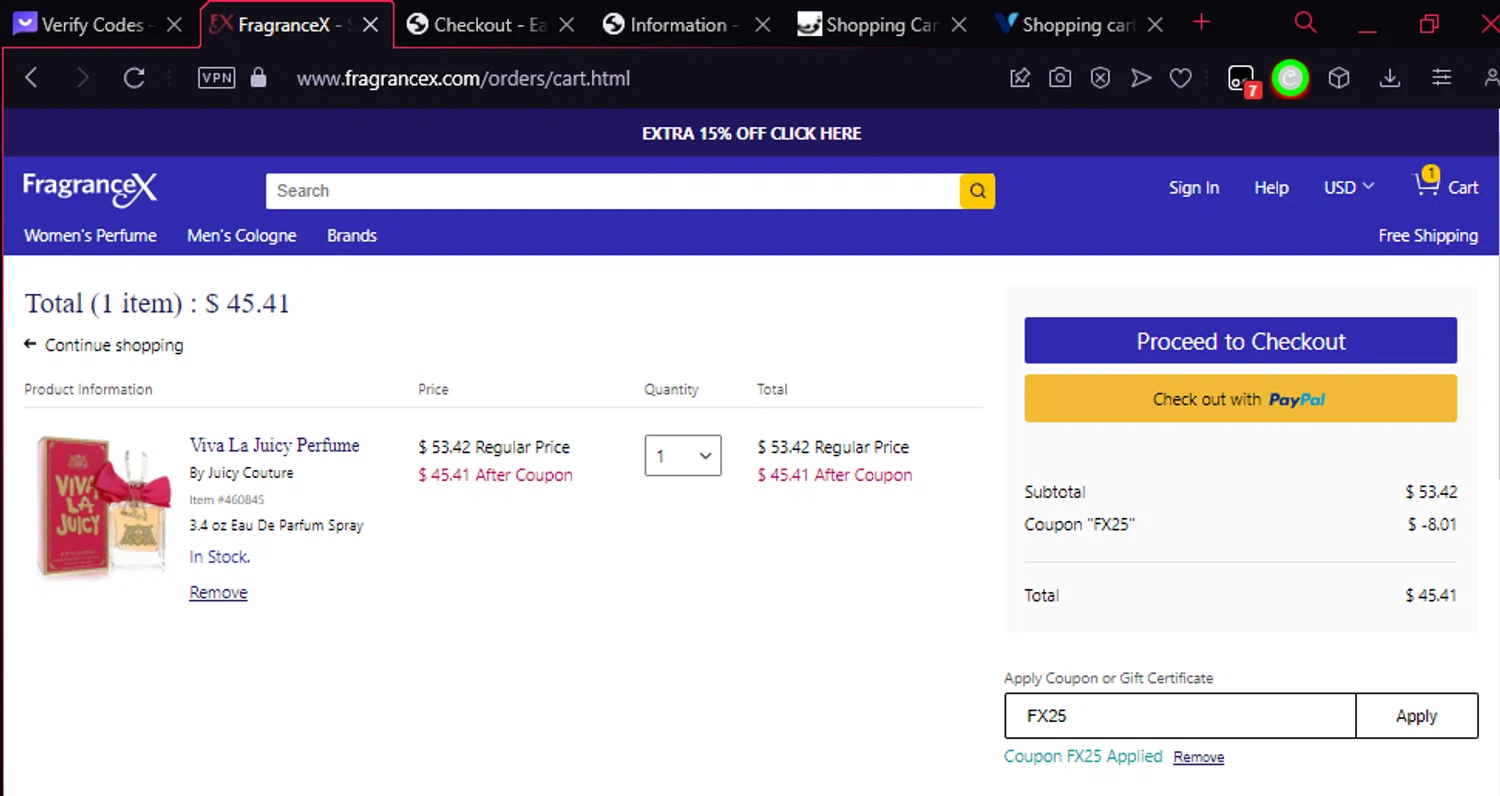
Task: Click 'Coupon "FX25"' summary row
Action: (1240, 524)
